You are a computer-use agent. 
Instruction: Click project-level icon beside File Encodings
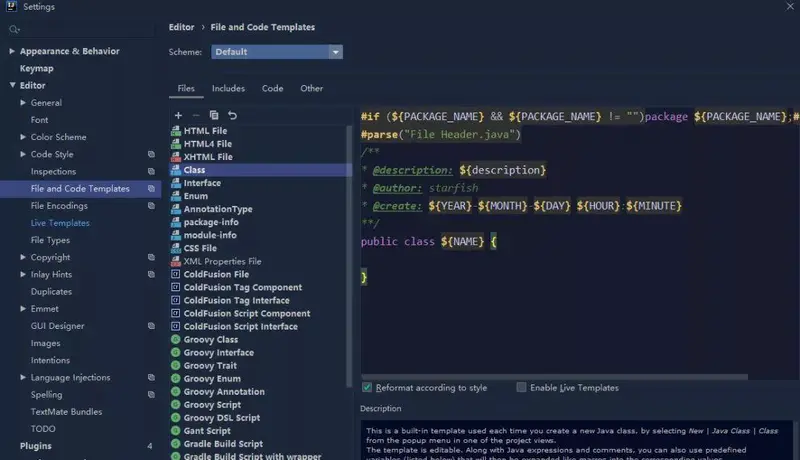(151, 206)
